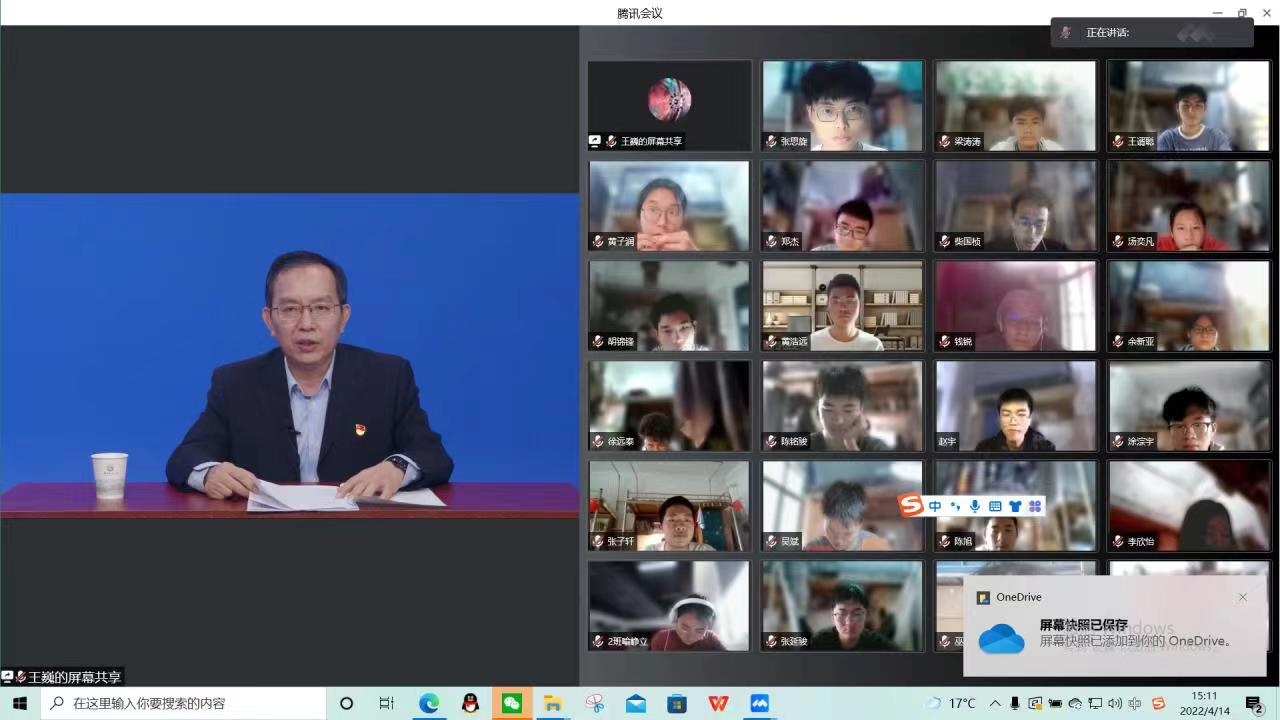1280x720 pixels.
Task: Click 王巍's screen share camera icon
Action: [595, 141]
